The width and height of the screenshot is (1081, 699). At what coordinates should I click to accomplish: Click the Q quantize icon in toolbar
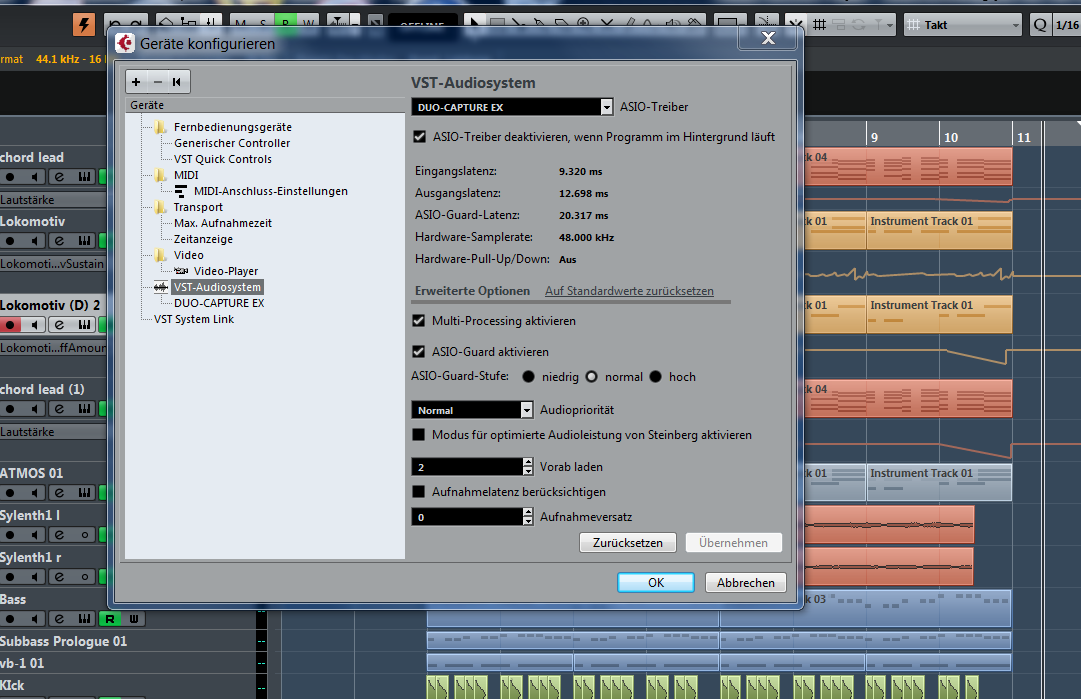pos(1040,25)
